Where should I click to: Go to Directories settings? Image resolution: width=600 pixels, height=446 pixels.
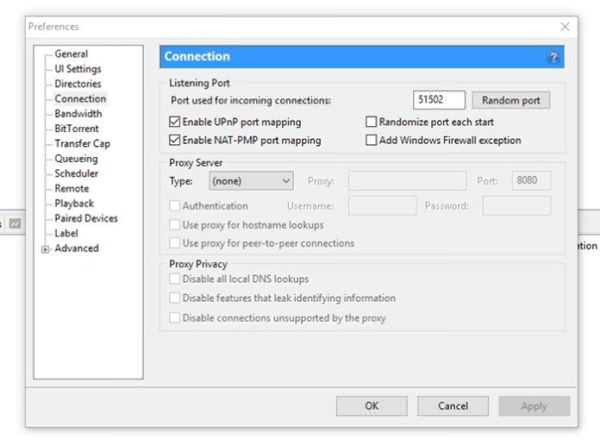[x=78, y=84]
